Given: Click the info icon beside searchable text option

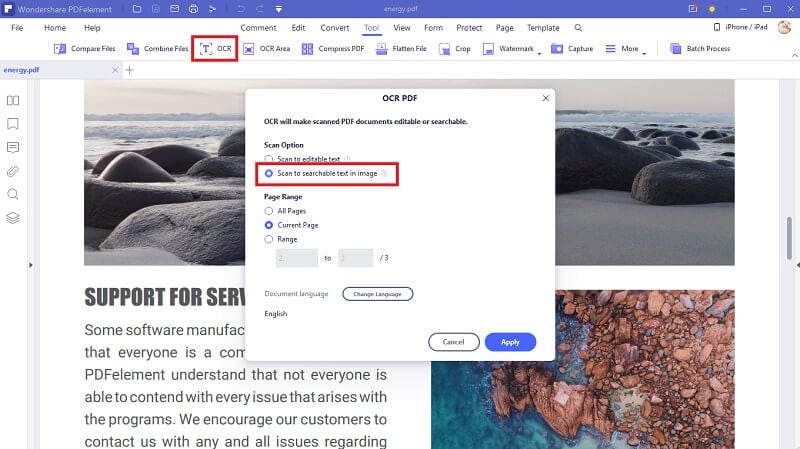Looking at the screenshot, I should [x=384, y=173].
